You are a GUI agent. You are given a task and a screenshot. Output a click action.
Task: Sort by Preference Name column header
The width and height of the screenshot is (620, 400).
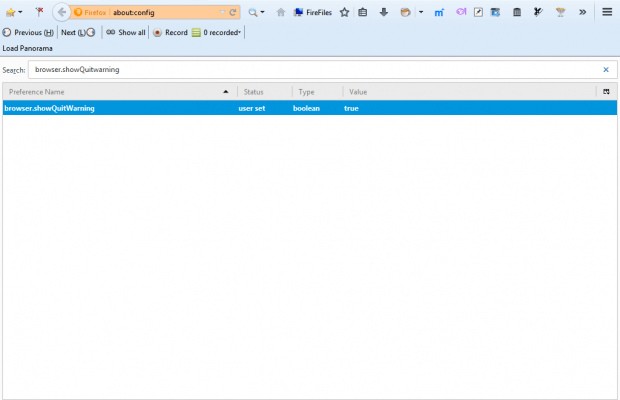(119, 92)
